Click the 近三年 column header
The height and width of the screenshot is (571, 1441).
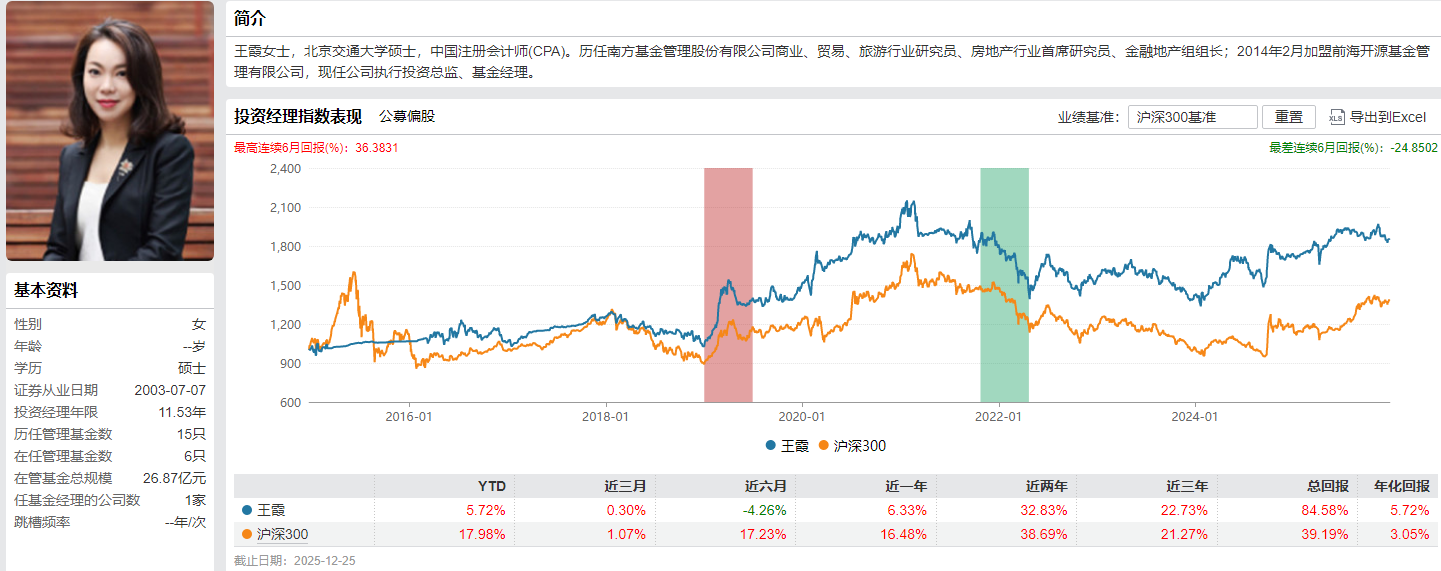tap(1187, 486)
